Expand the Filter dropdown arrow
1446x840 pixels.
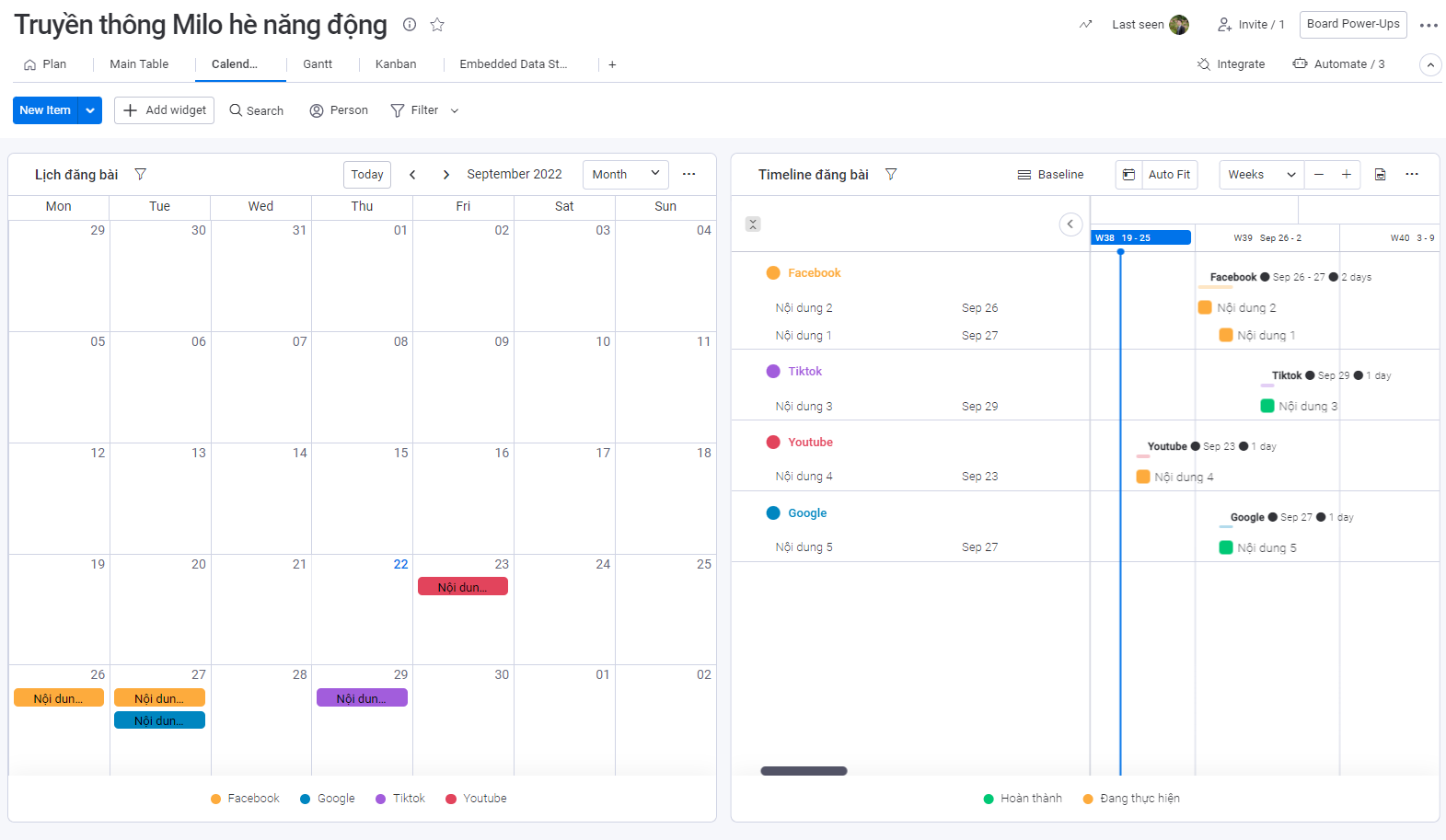[x=455, y=110]
